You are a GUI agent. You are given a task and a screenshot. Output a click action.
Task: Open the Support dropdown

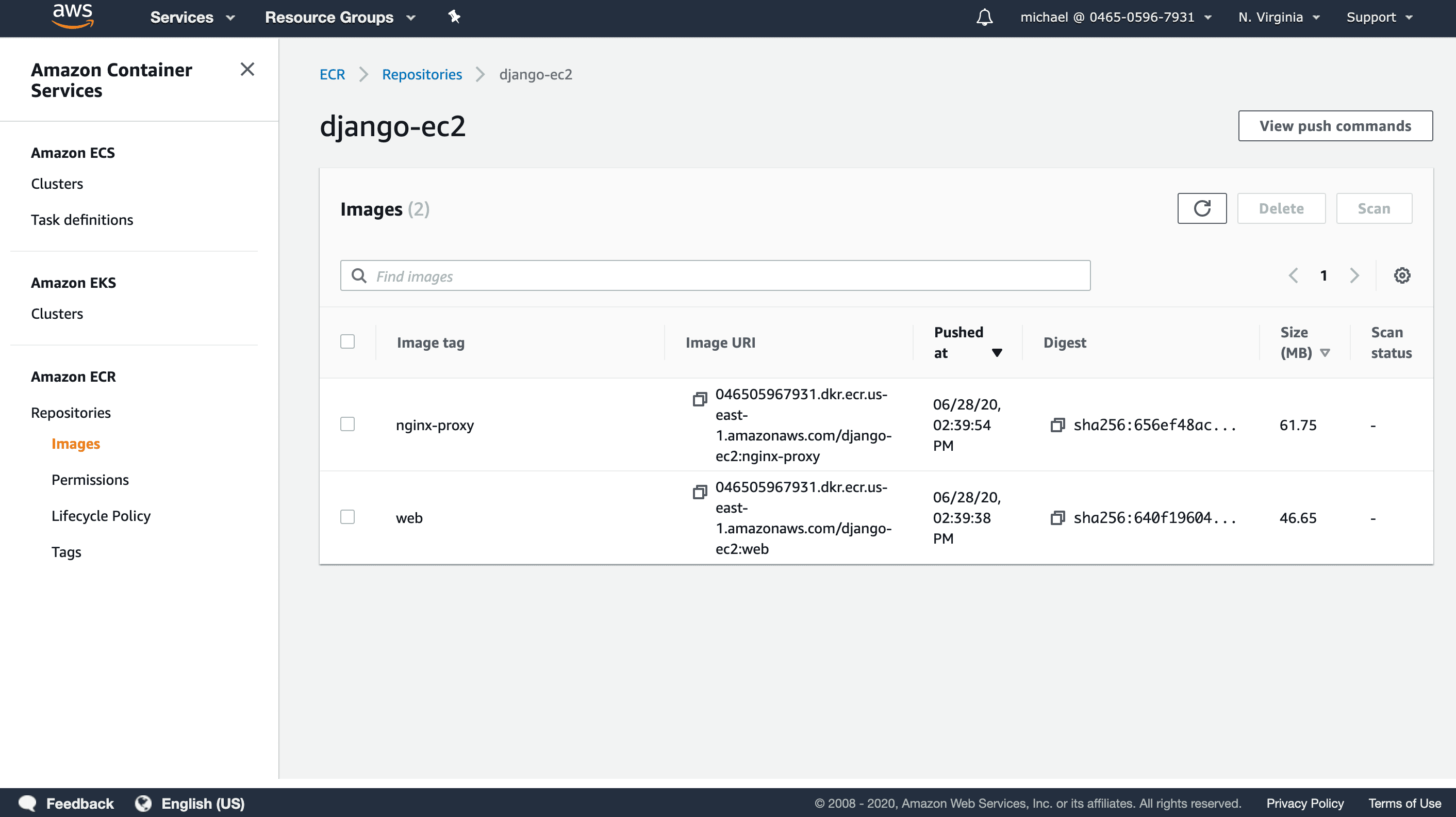click(1379, 18)
